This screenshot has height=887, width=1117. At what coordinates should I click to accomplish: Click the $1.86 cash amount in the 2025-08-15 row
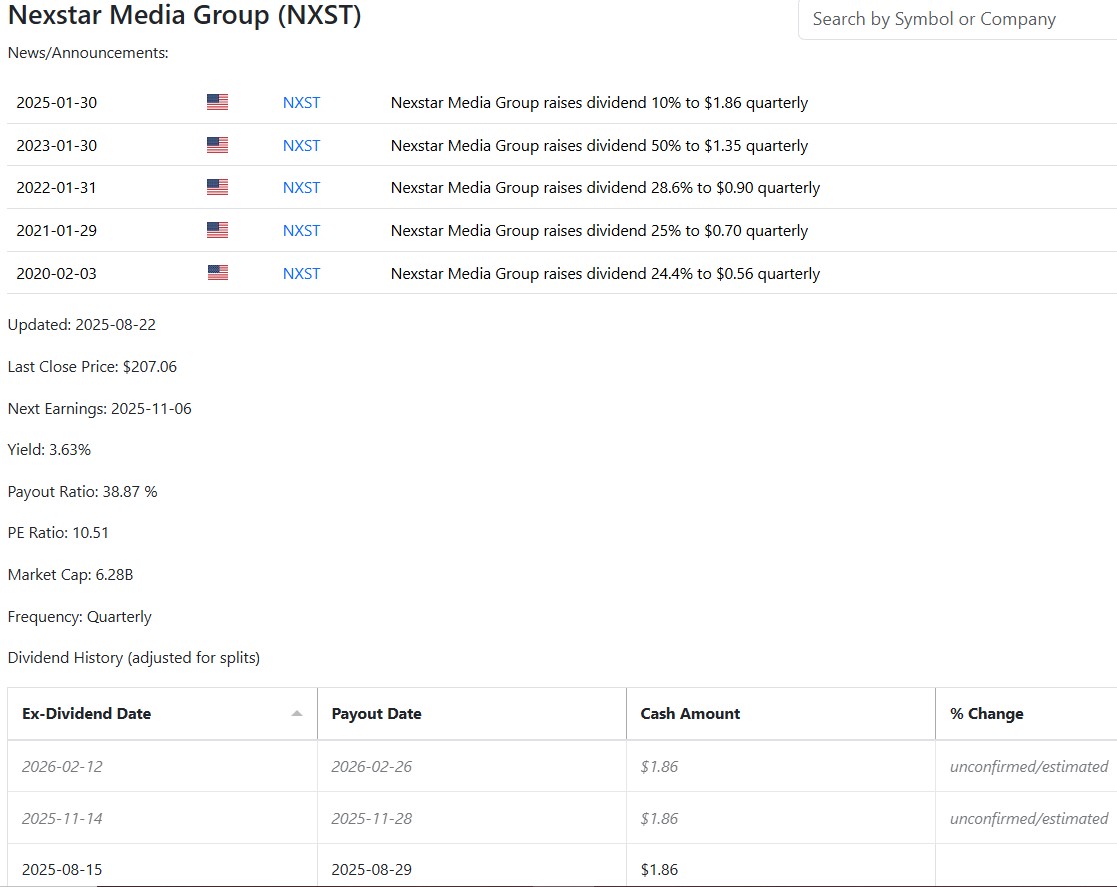(x=659, y=869)
